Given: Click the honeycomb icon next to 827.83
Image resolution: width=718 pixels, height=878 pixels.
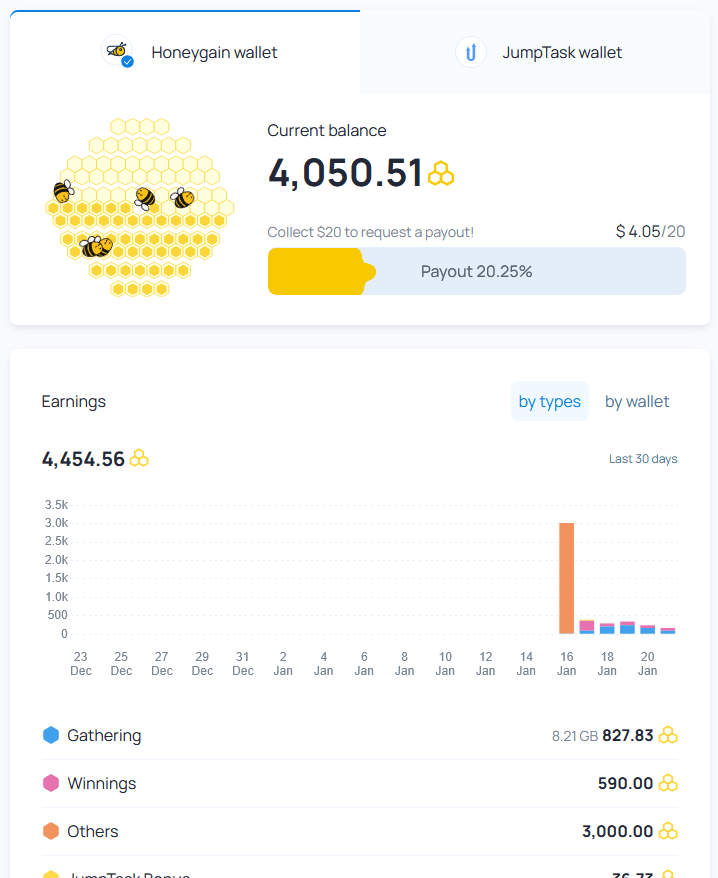Looking at the screenshot, I should (668, 736).
